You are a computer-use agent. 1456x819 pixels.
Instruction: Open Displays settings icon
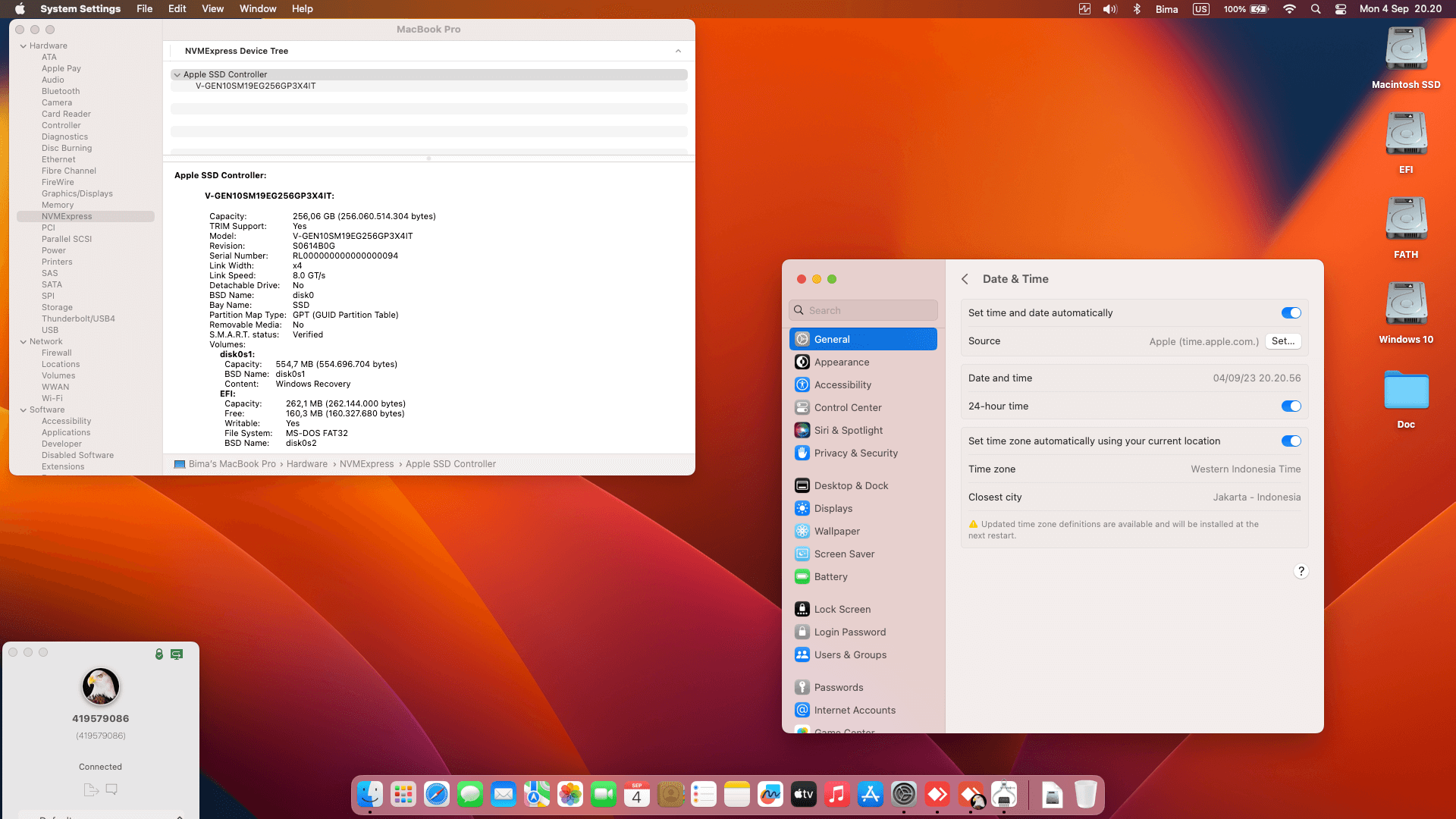pos(803,508)
